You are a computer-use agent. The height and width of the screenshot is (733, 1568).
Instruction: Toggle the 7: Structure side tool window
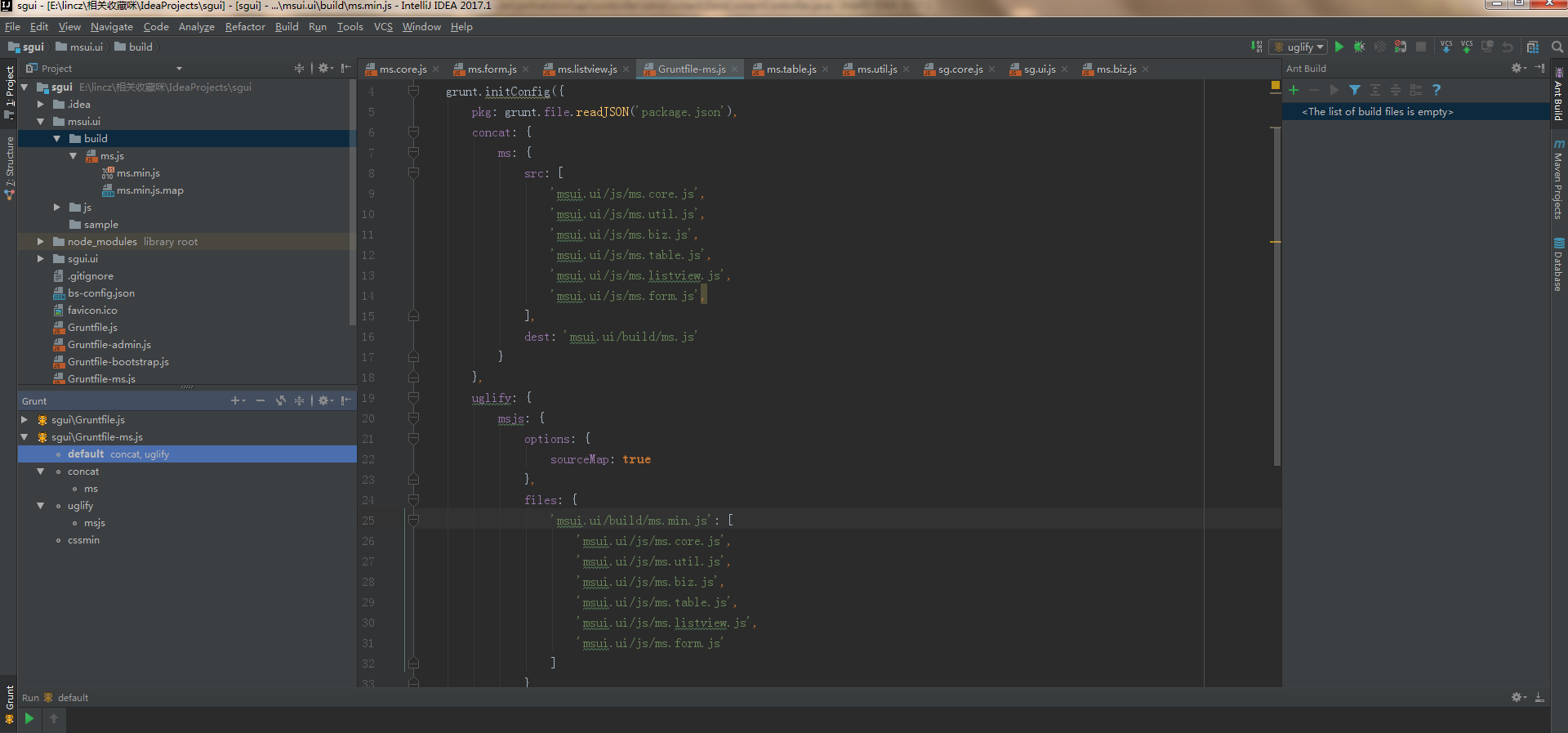tap(10, 168)
